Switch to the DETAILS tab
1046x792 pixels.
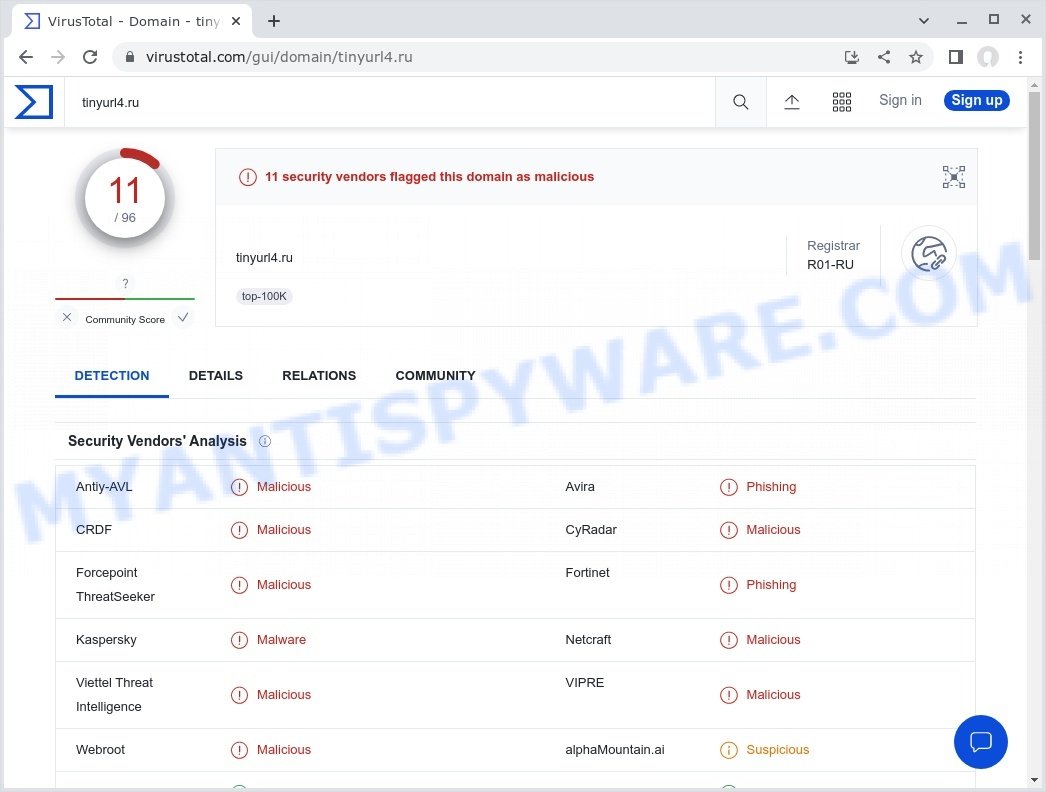point(215,376)
